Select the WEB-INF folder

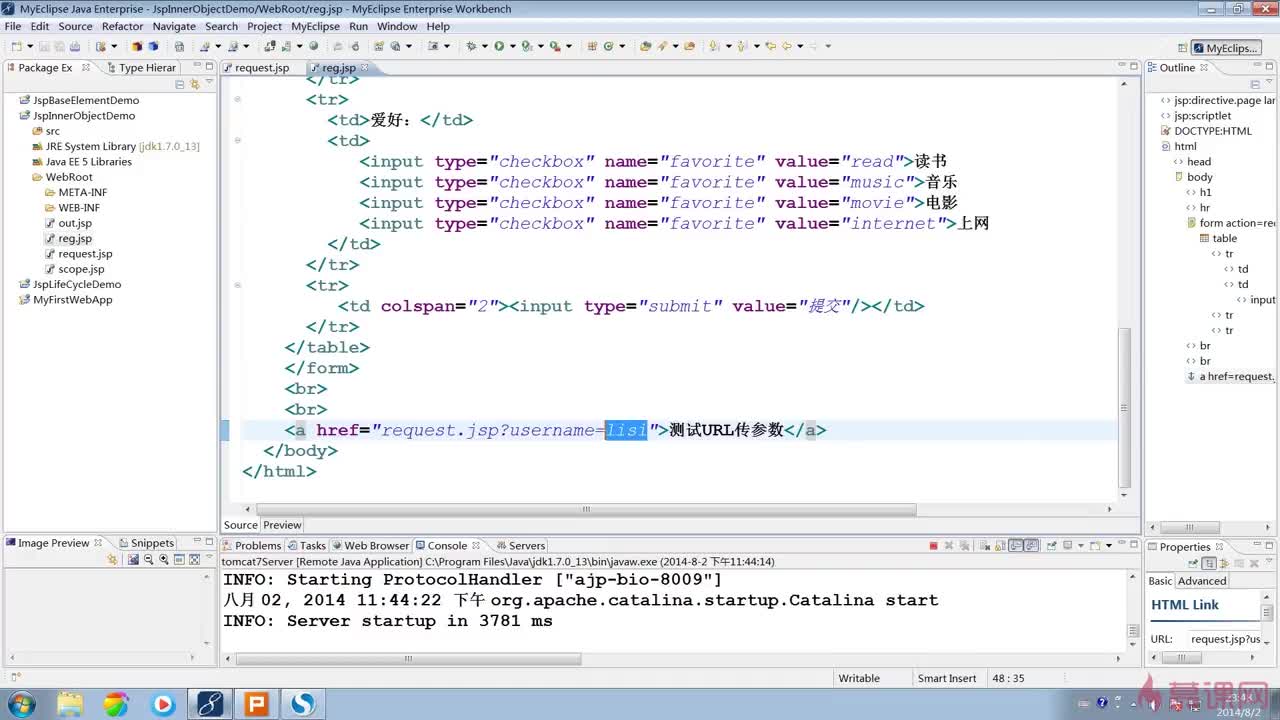pos(79,208)
